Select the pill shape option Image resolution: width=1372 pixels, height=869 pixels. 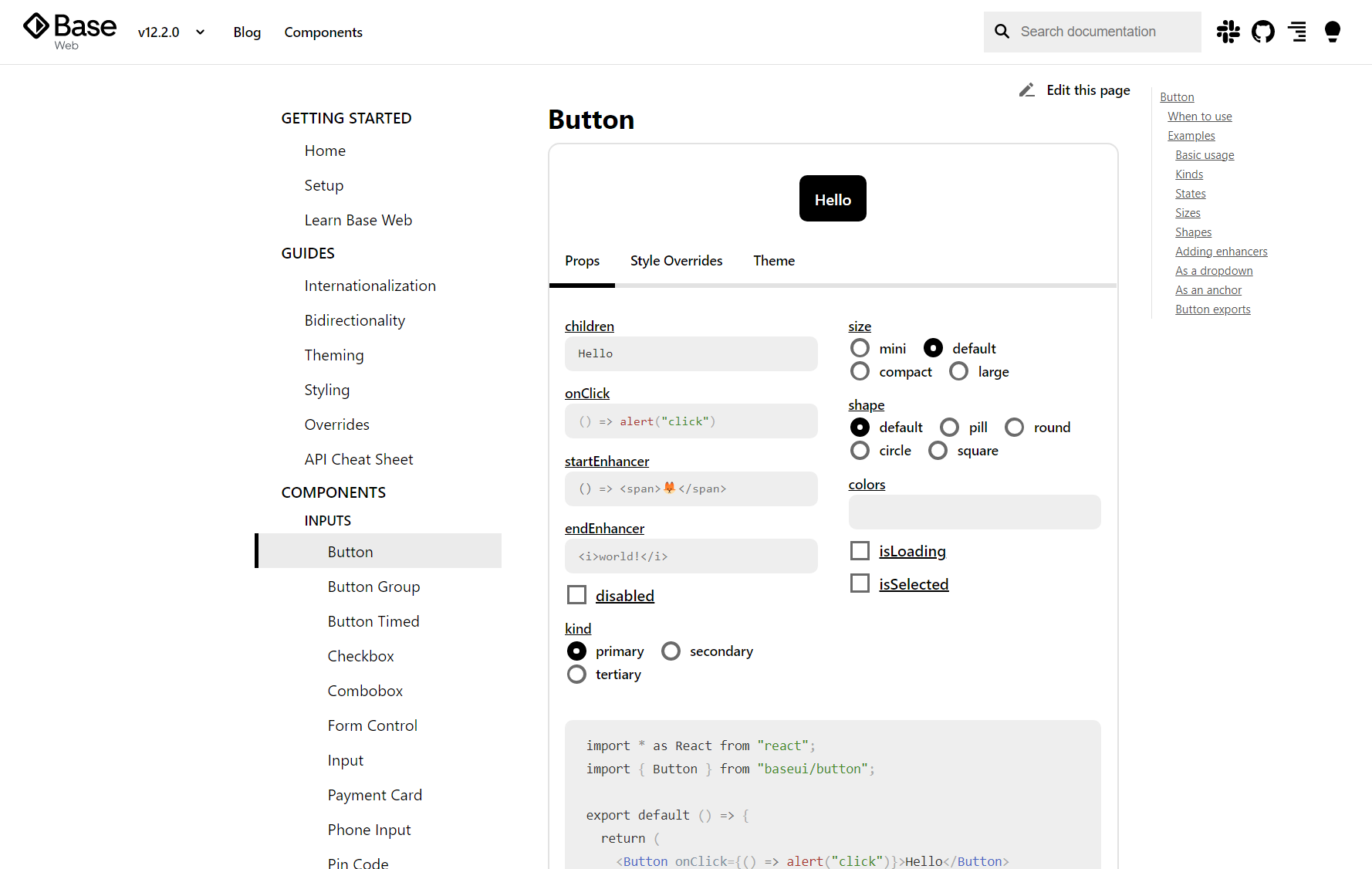coord(950,426)
